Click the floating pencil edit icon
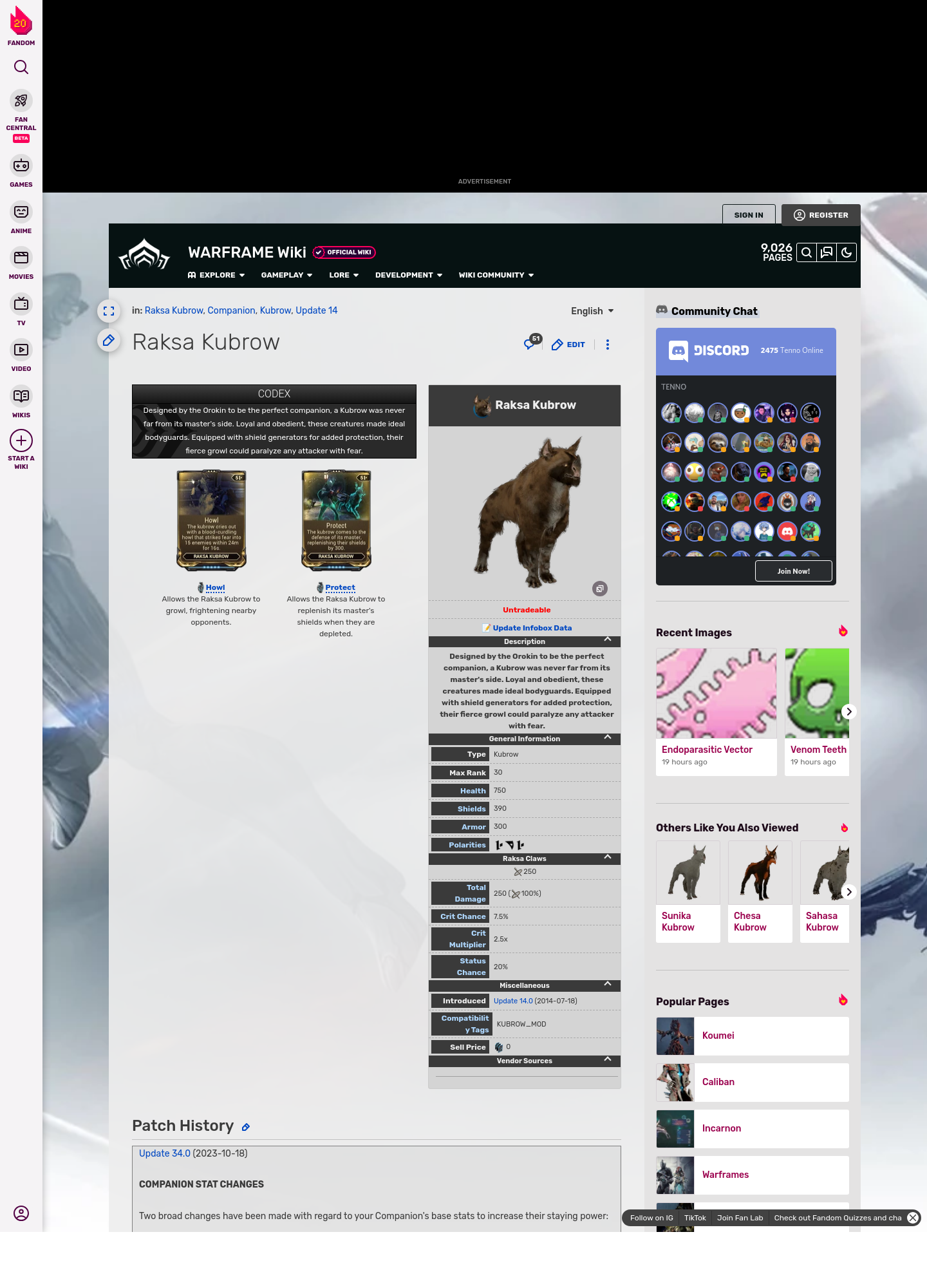927x1288 pixels. 109,340
